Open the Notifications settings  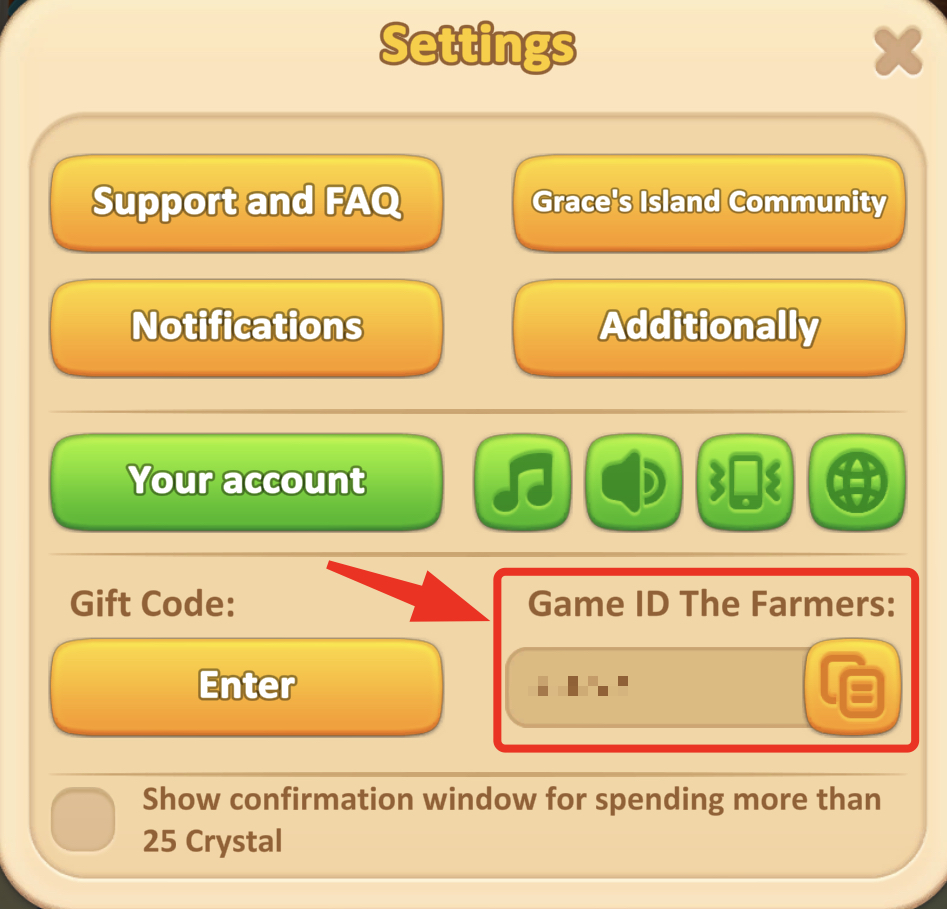246,328
